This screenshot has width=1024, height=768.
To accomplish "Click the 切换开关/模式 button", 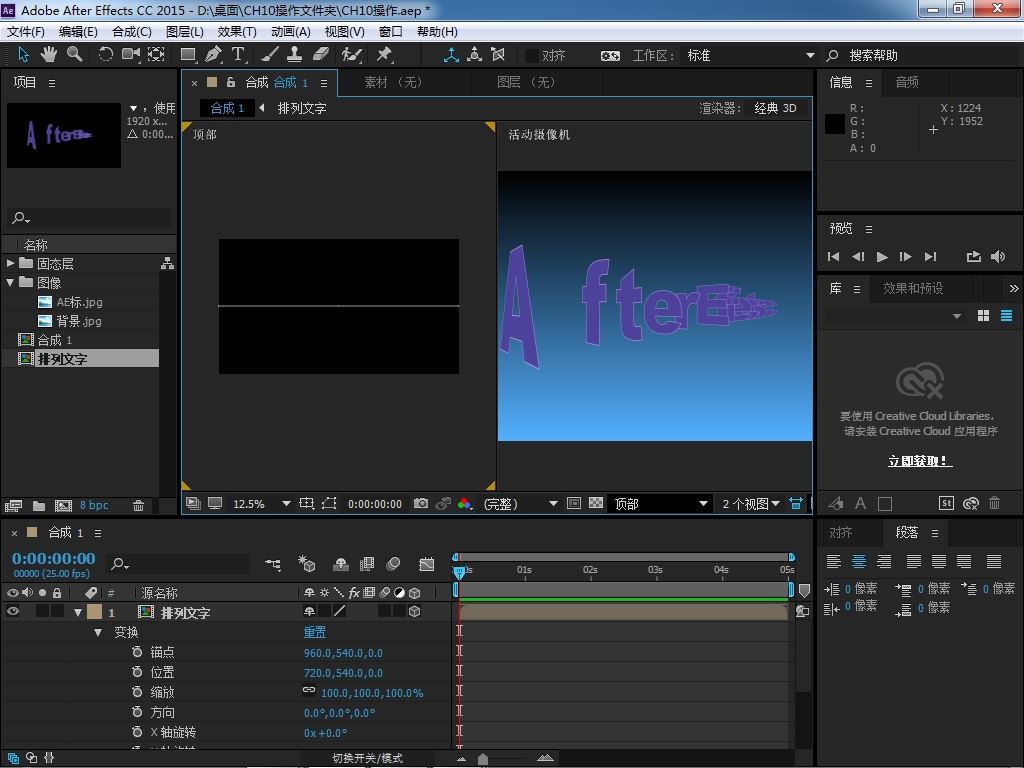I will pos(368,758).
